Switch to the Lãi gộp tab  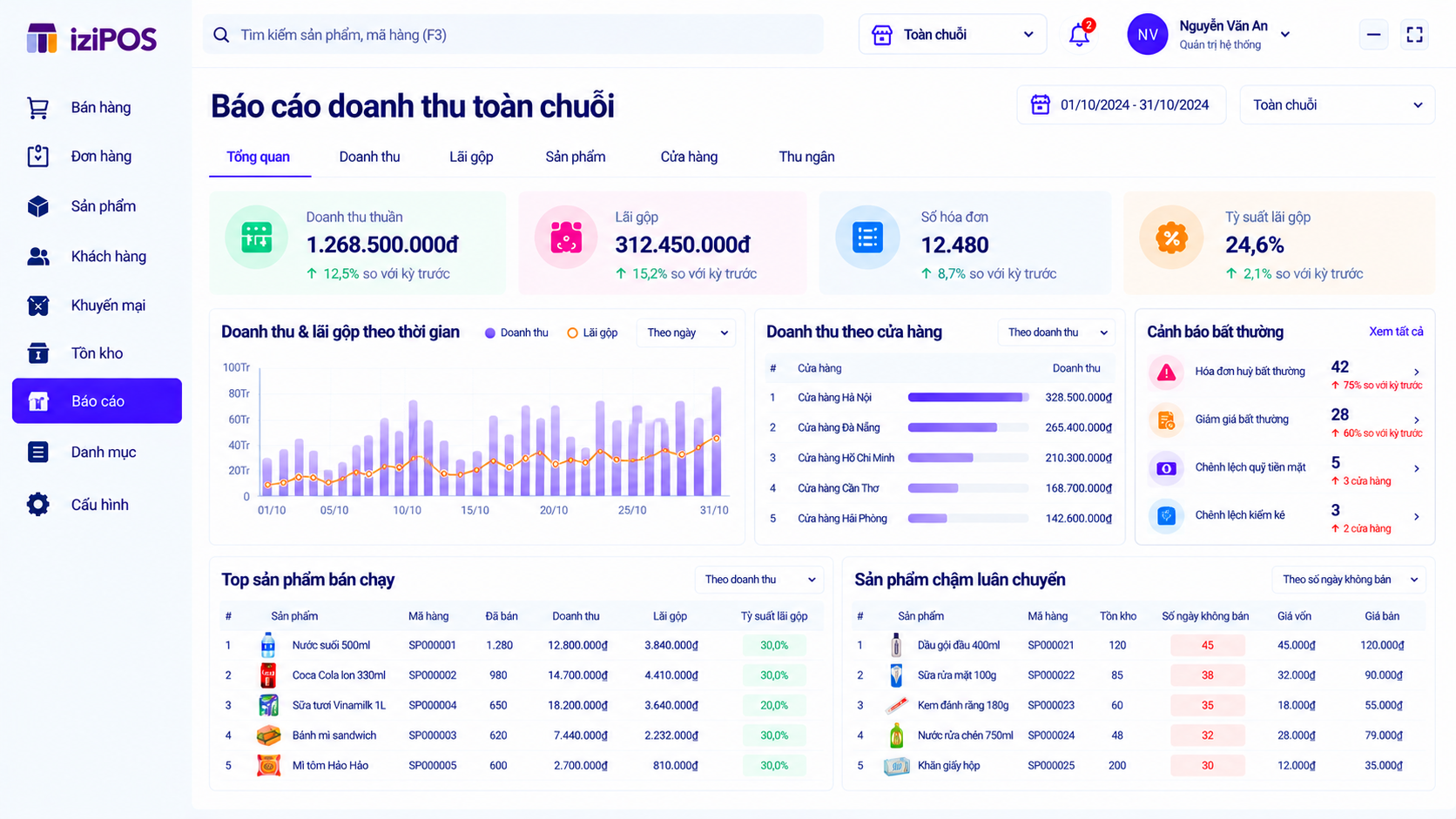coord(471,157)
